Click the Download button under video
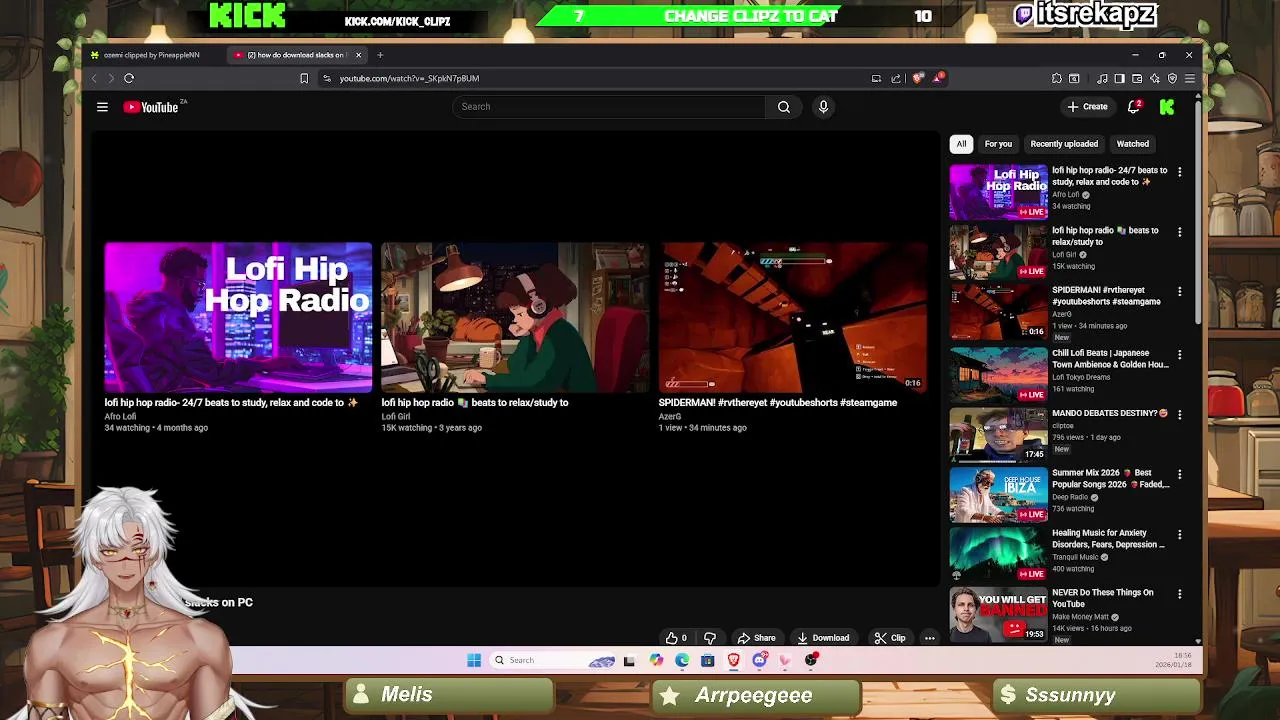The width and height of the screenshot is (1280, 720). [x=823, y=638]
